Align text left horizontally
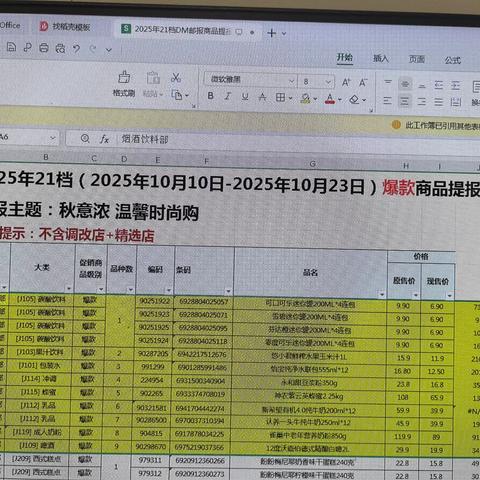The height and width of the screenshot is (480, 480). click(x=387, y=100)
